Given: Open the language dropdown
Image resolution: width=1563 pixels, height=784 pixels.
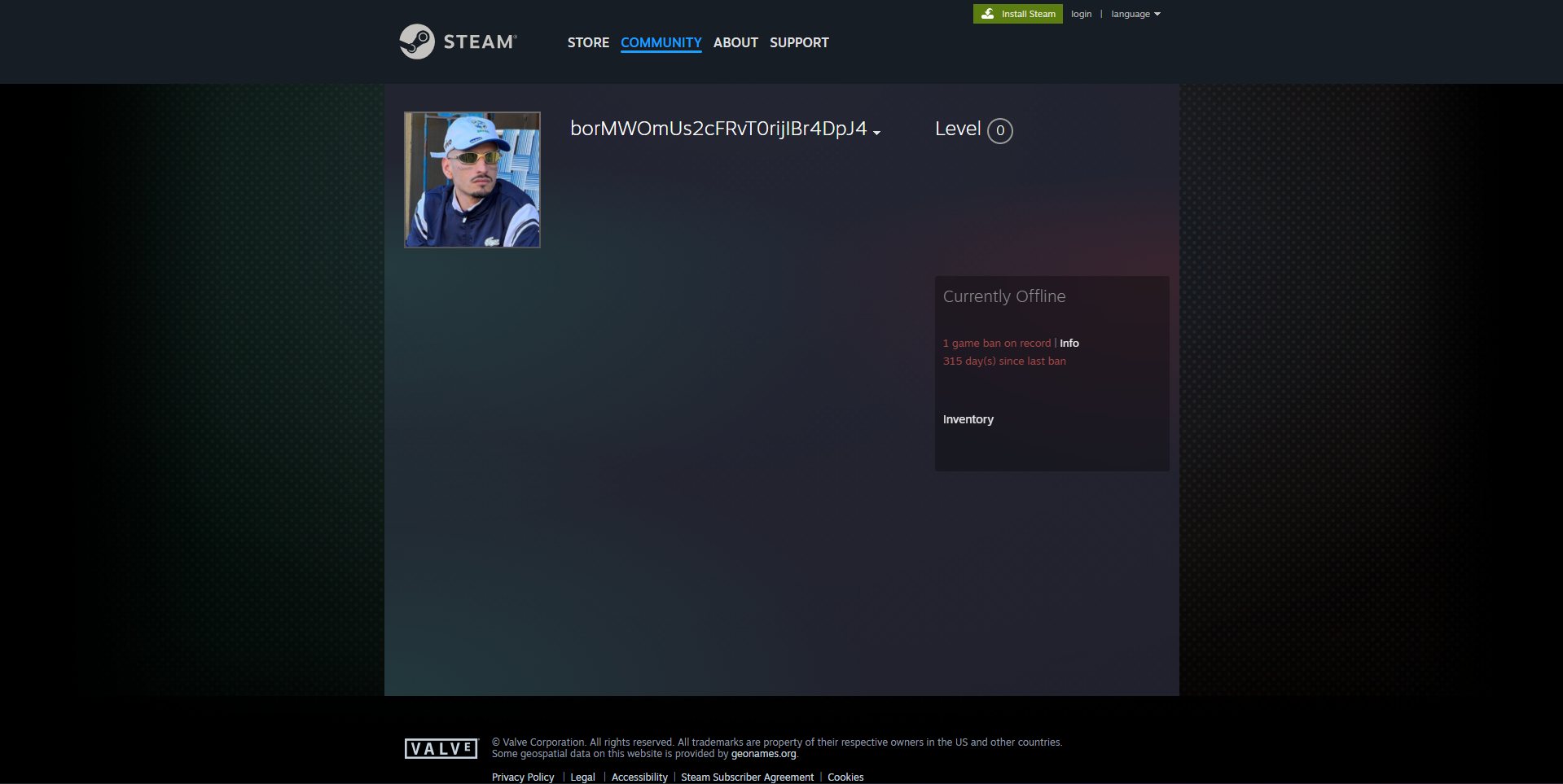Looking at the screenshot, I should tap(1135, 14).
